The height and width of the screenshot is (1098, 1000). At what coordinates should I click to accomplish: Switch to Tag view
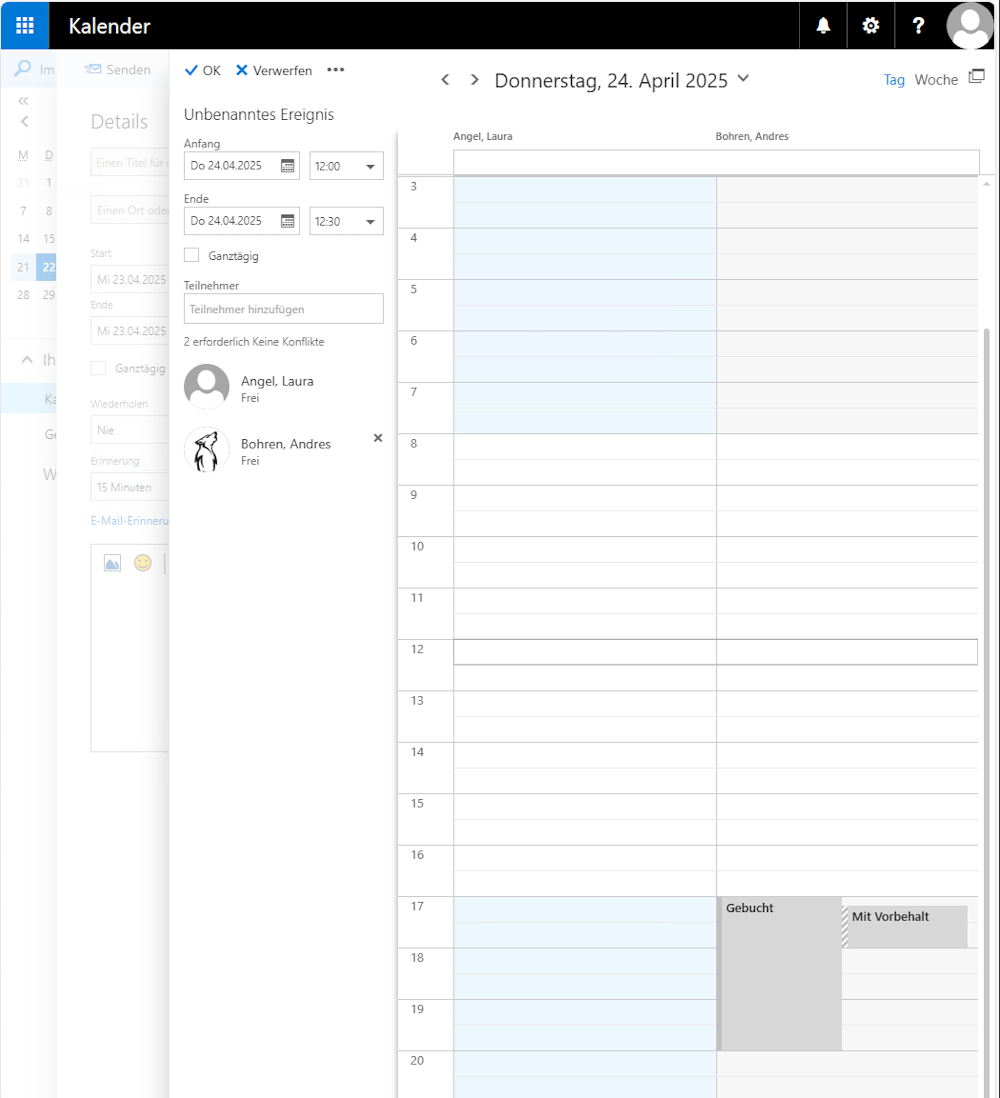pos(894,80)
